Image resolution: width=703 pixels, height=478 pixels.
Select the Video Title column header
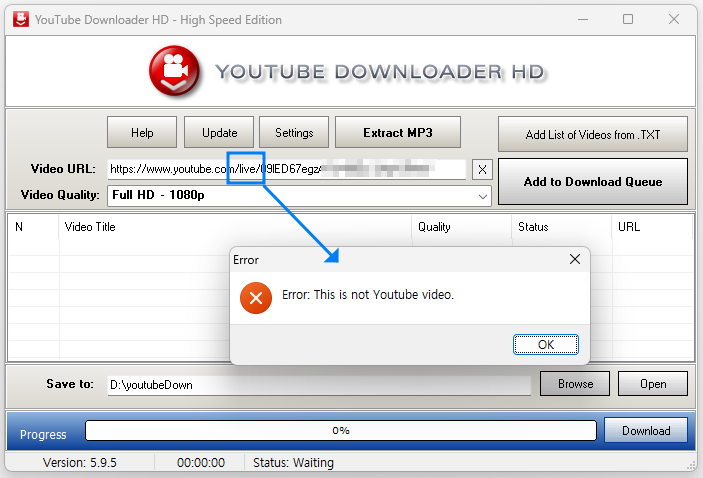pos(235,227)
